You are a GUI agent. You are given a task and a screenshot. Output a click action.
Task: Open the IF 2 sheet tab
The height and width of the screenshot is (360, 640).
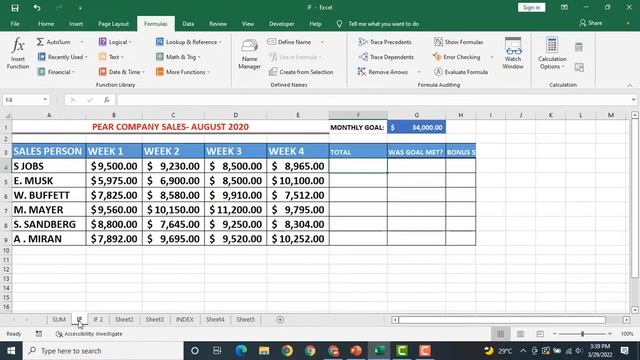pyautogui.click(x=98, y=320)
